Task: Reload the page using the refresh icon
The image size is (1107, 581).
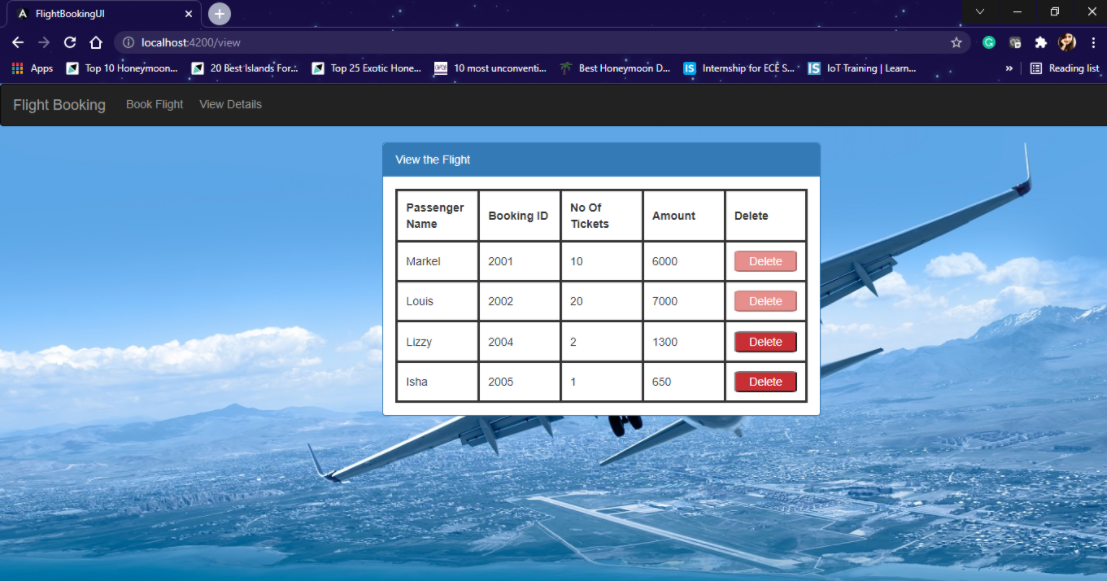Action: pos(69,43)
